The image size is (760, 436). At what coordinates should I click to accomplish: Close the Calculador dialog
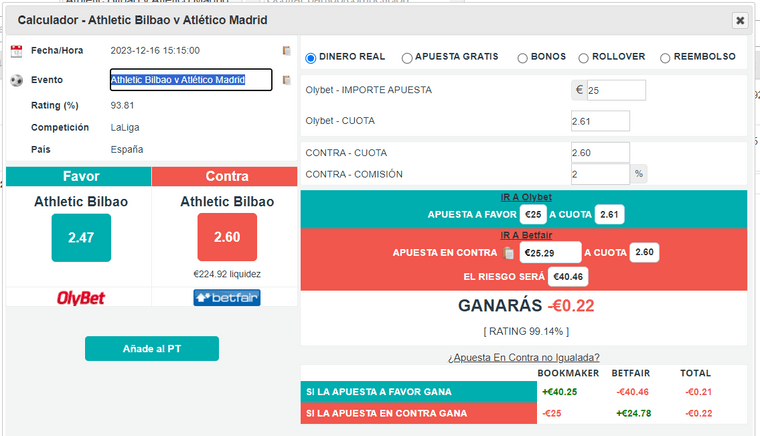(740, 20)
